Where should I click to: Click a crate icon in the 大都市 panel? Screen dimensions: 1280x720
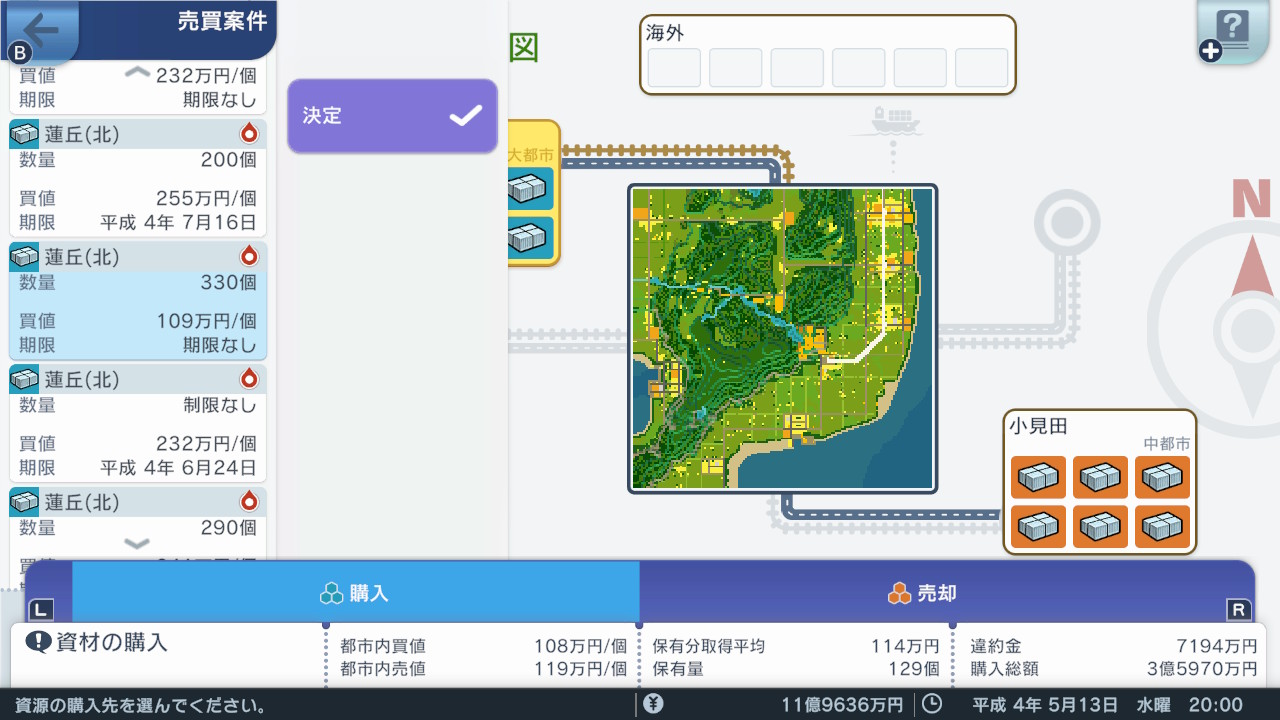point(525,187)
